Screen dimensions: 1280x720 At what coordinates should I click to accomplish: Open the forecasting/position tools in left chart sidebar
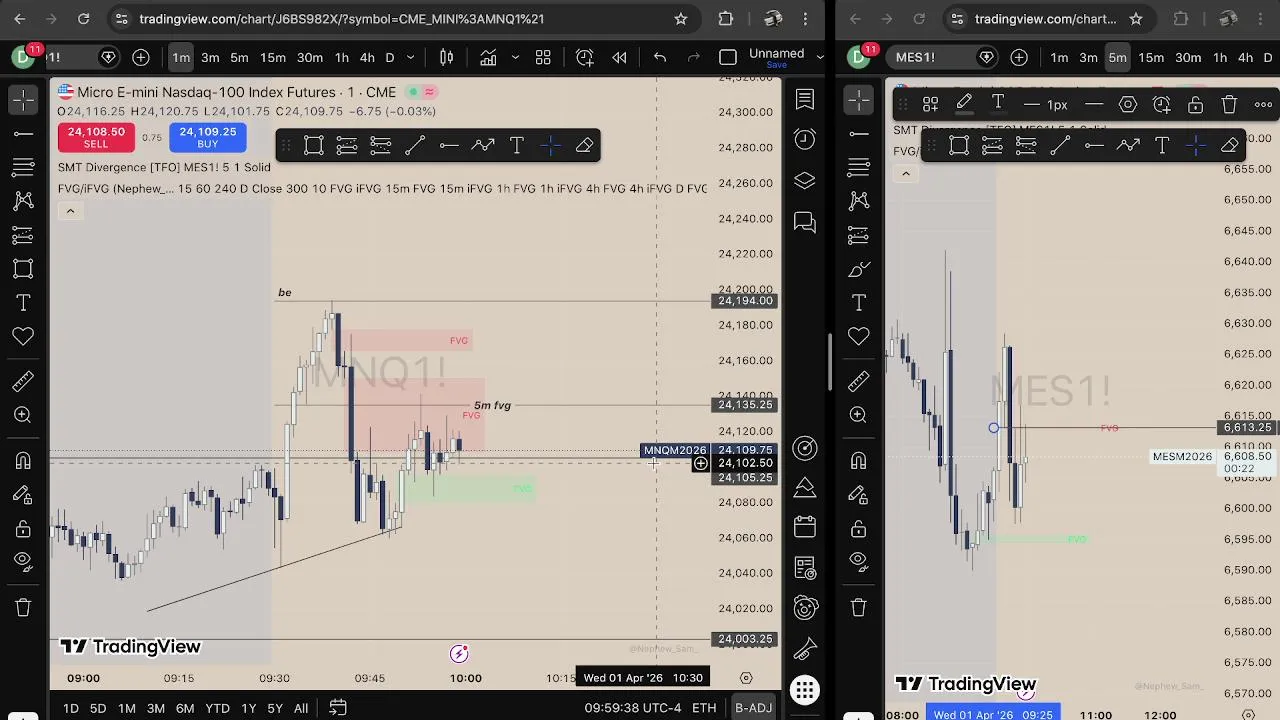23,234
